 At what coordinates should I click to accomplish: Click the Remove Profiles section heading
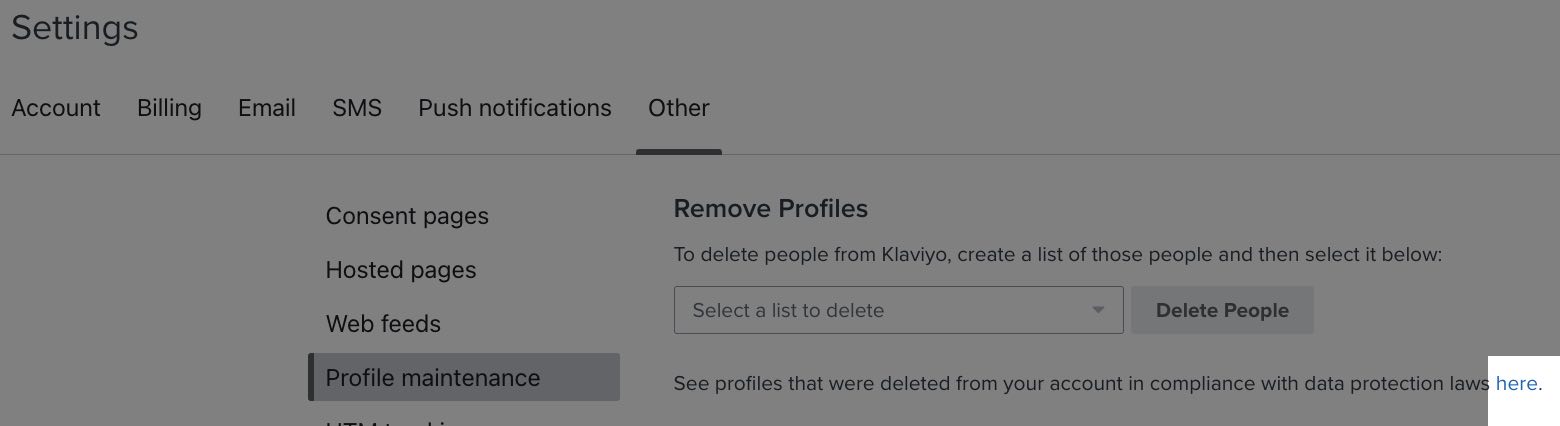[771, 208]
